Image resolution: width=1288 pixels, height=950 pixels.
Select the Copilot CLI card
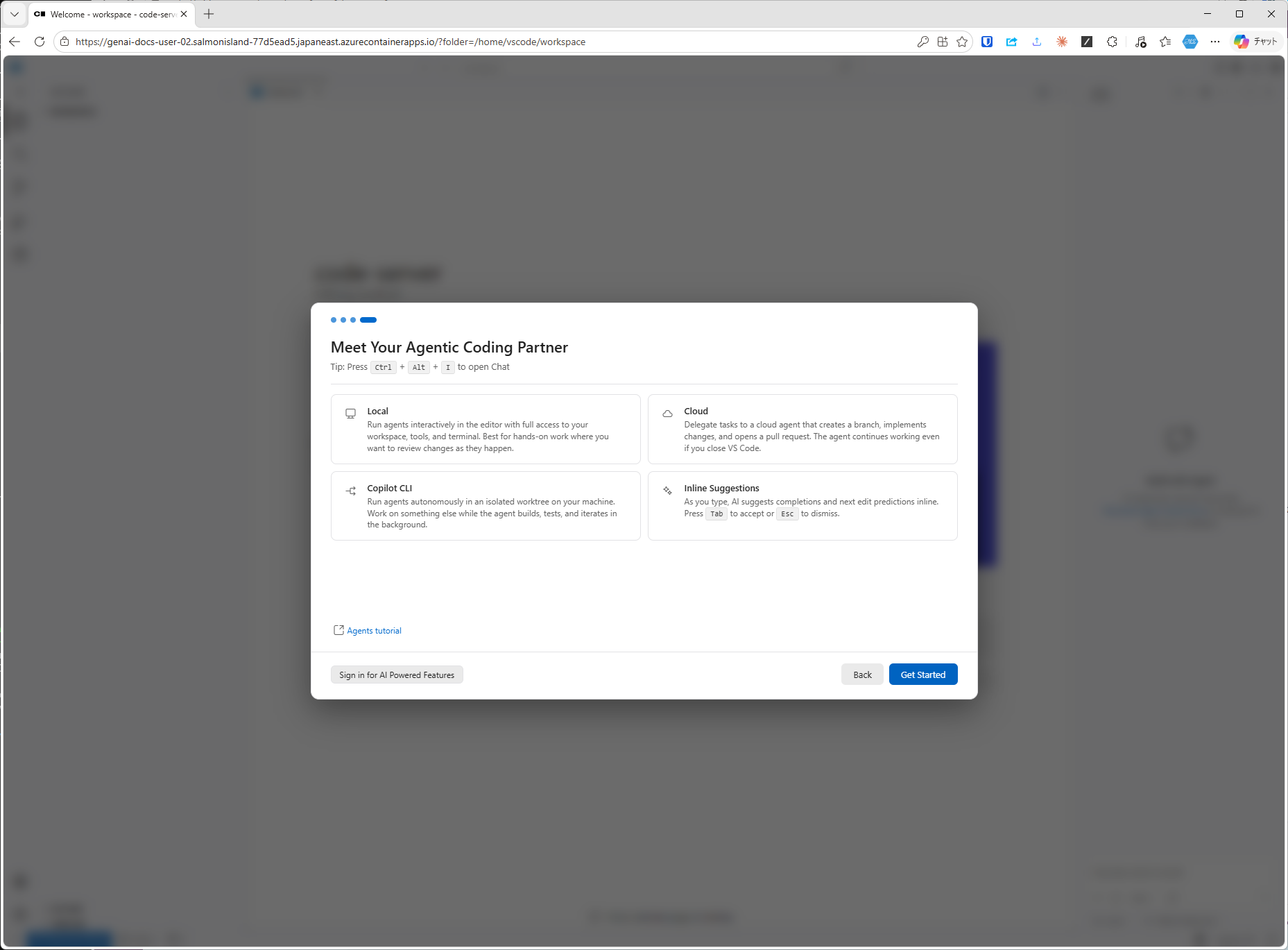(x=486, y=506)
